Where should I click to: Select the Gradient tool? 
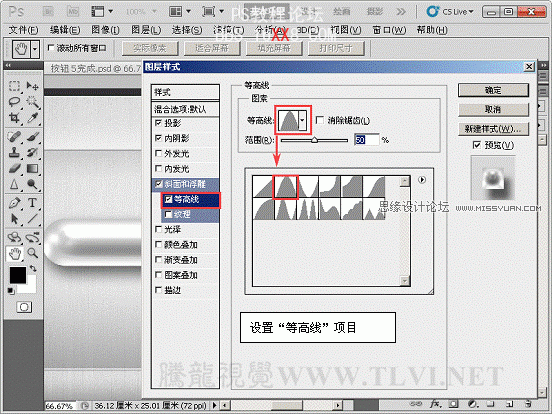(x=32, y=168)
